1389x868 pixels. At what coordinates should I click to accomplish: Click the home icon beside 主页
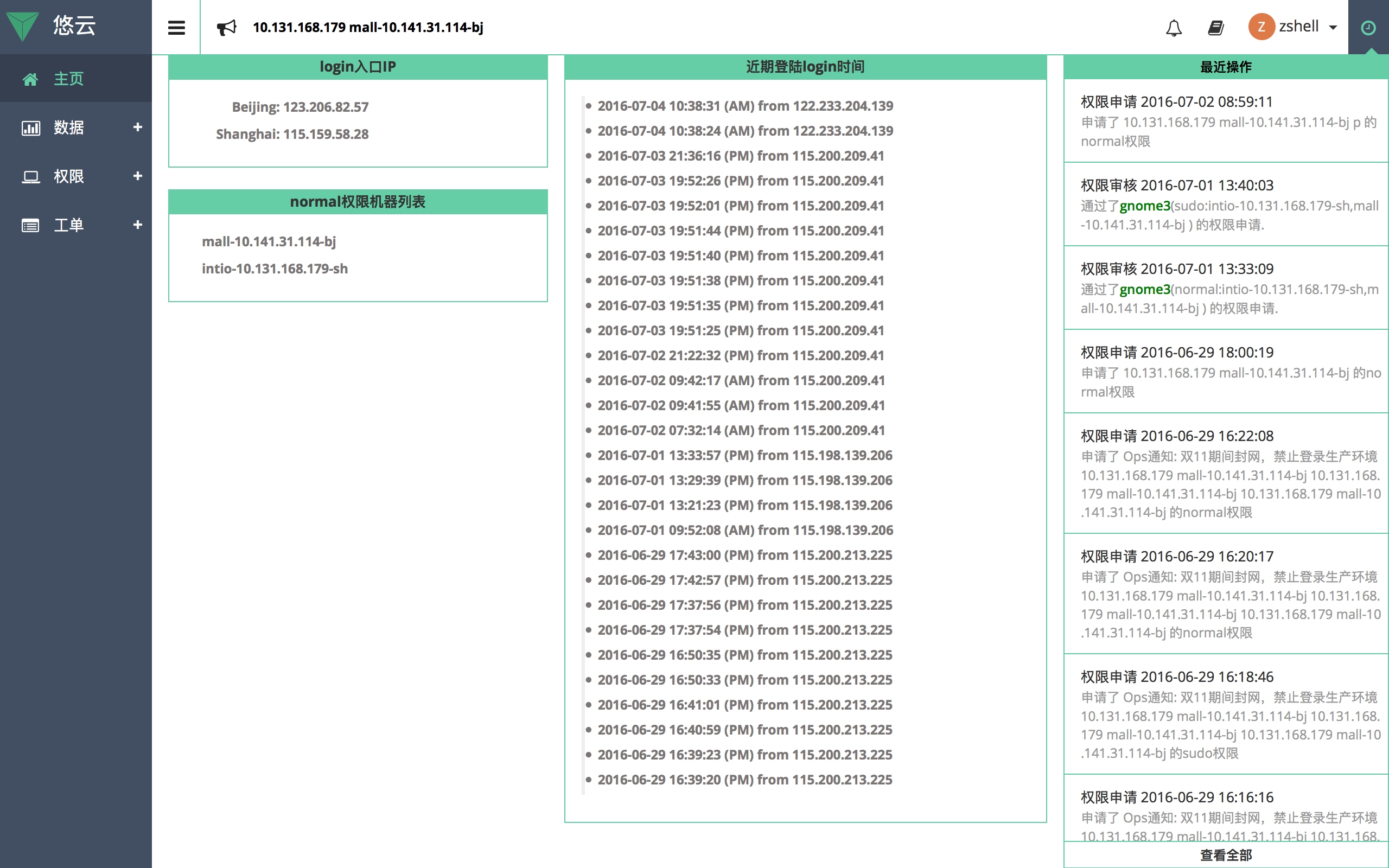click(x=30, y=79)
